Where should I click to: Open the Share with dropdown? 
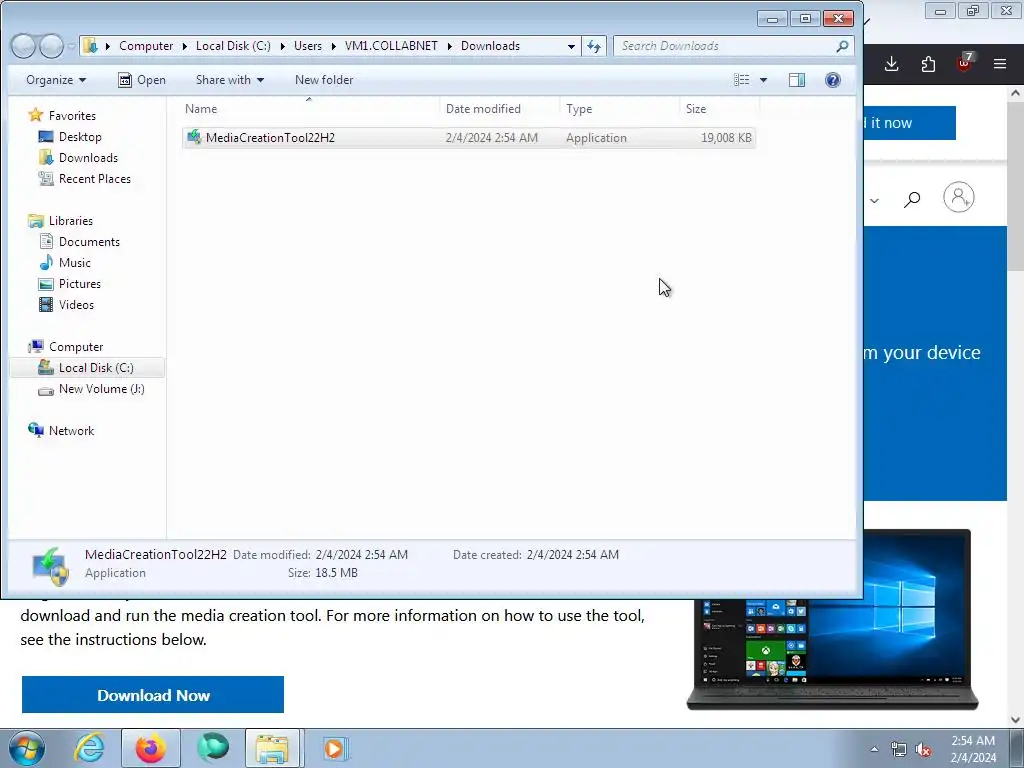[x=230, y=80]
